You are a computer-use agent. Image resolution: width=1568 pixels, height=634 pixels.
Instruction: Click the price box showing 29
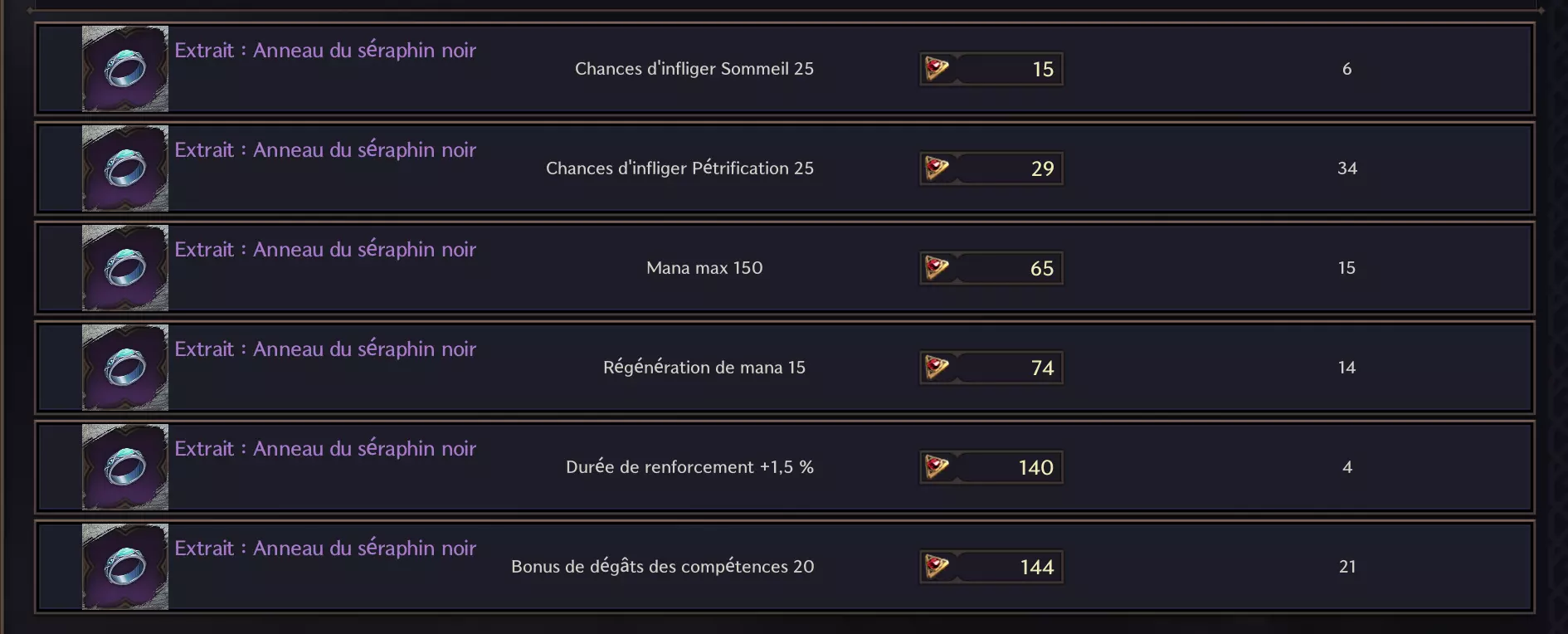991,168
